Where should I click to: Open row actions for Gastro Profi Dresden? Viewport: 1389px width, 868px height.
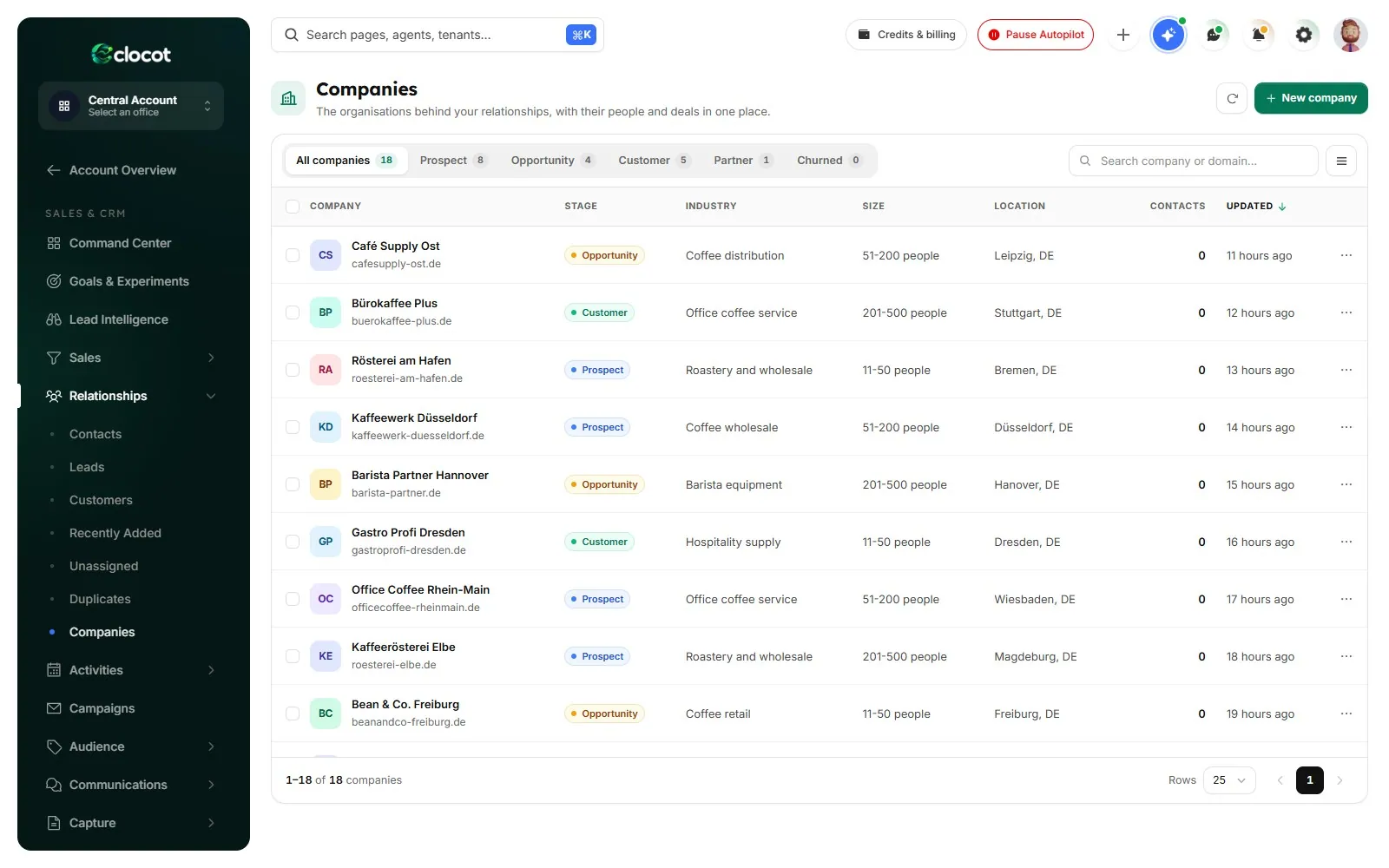[x=1346, y=542]
